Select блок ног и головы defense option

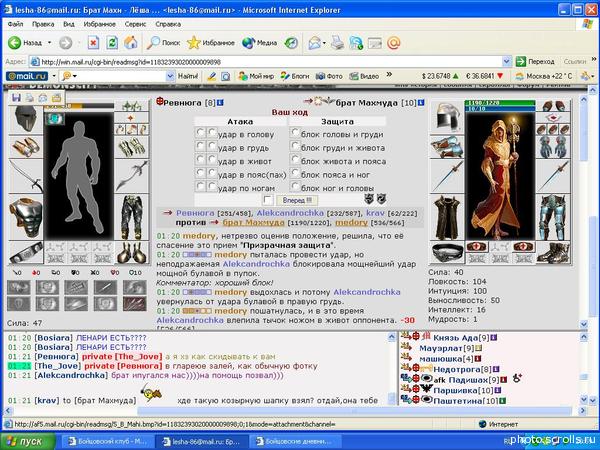pos(295,186)
